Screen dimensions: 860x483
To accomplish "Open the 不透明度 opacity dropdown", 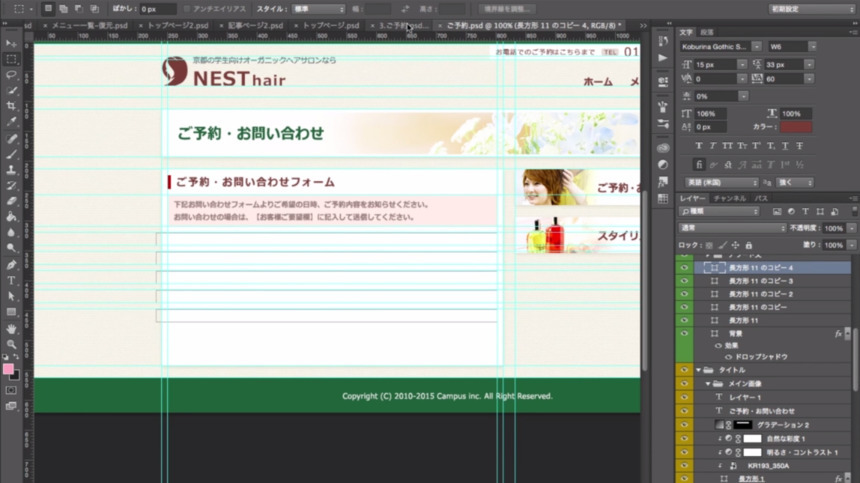I will (851, 228).
